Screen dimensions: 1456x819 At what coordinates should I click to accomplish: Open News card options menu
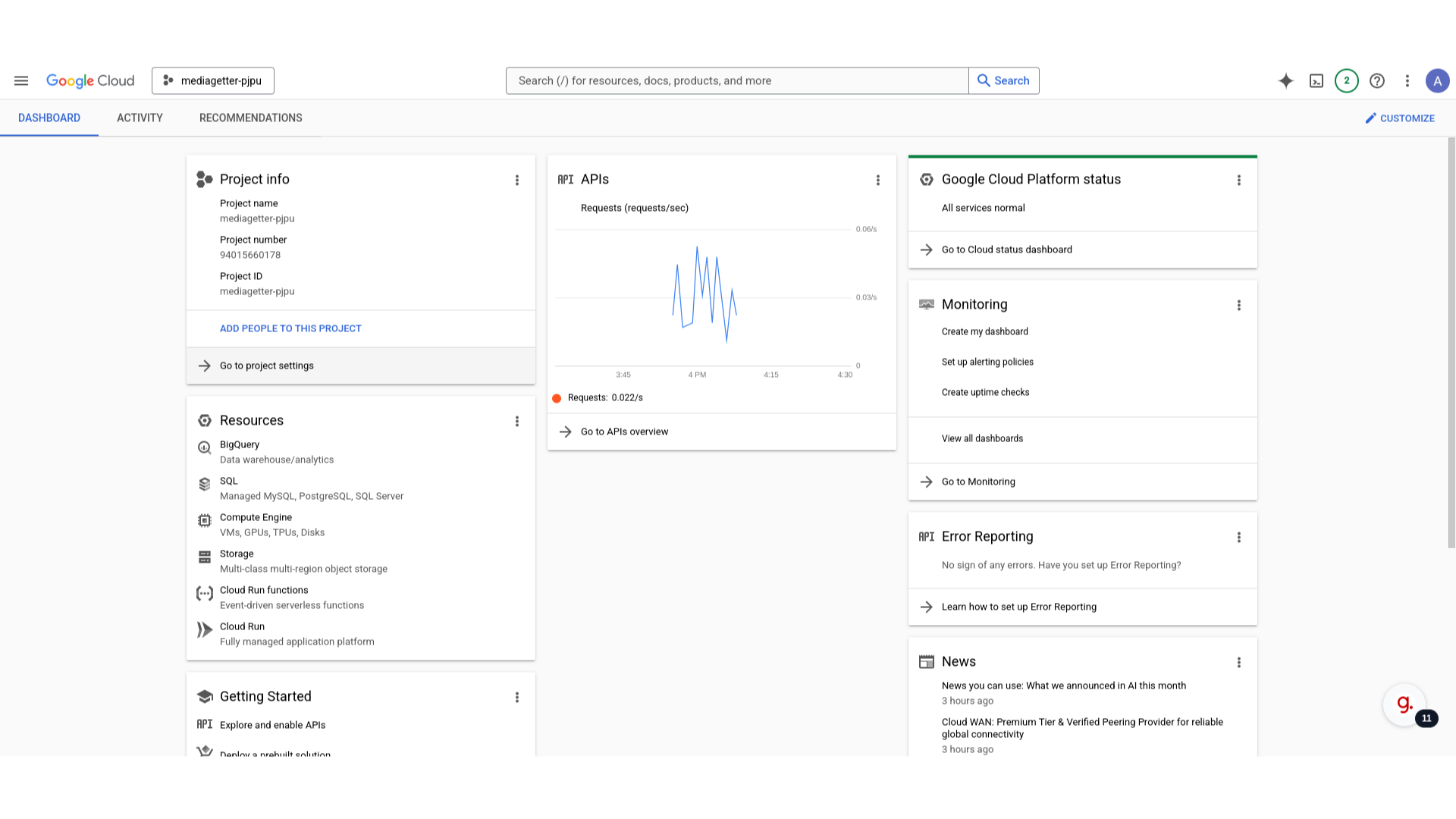pyautogui.click(x=1239, y=662)
